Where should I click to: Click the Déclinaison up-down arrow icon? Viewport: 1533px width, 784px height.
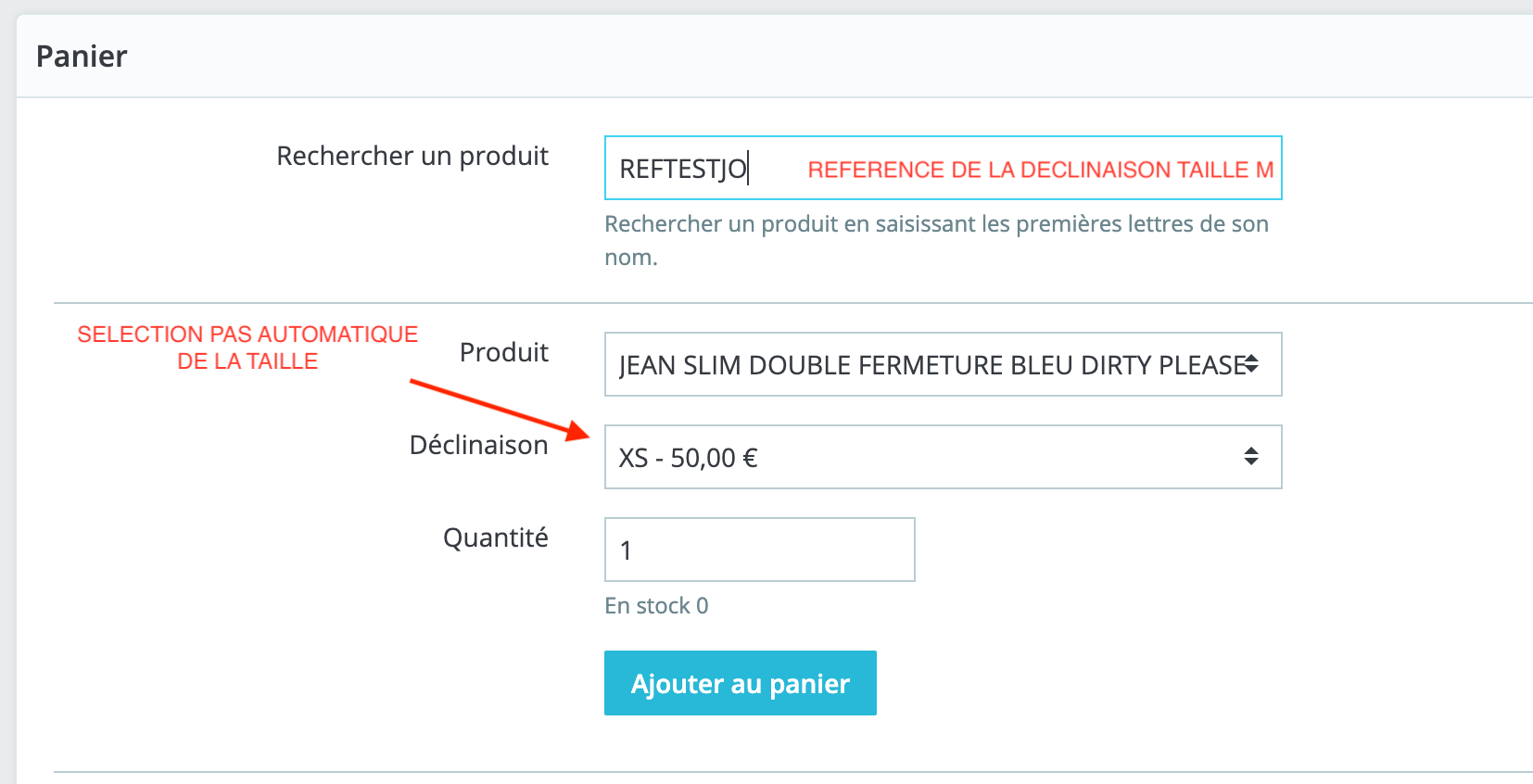coord(1251,456)
